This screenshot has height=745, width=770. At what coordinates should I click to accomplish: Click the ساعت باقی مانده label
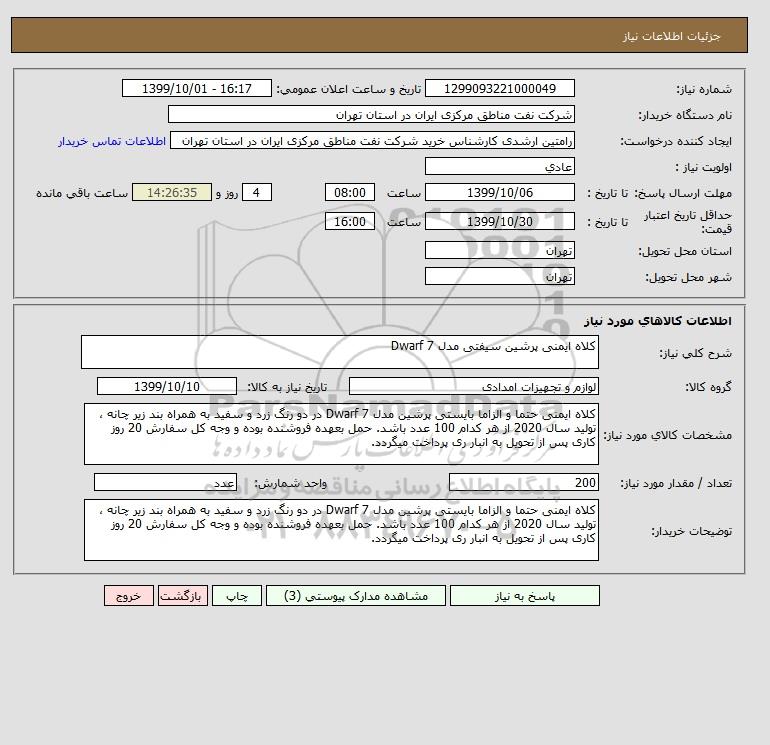[x=82, y=193]
